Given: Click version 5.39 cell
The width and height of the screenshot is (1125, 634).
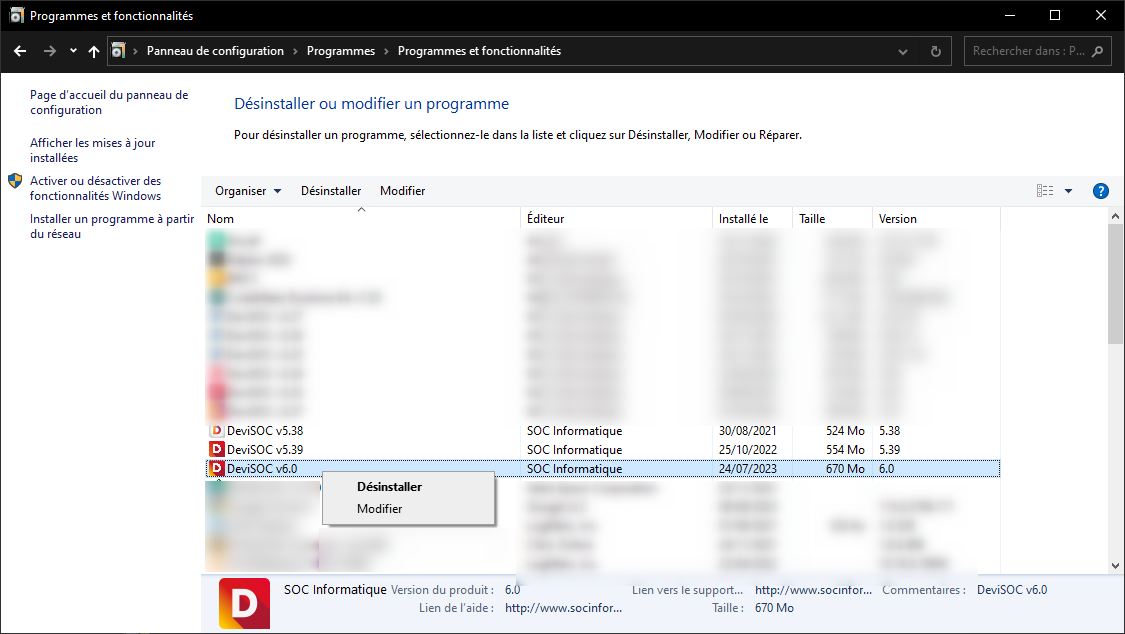Looking at the screenshot, I should tap(890, 450).
